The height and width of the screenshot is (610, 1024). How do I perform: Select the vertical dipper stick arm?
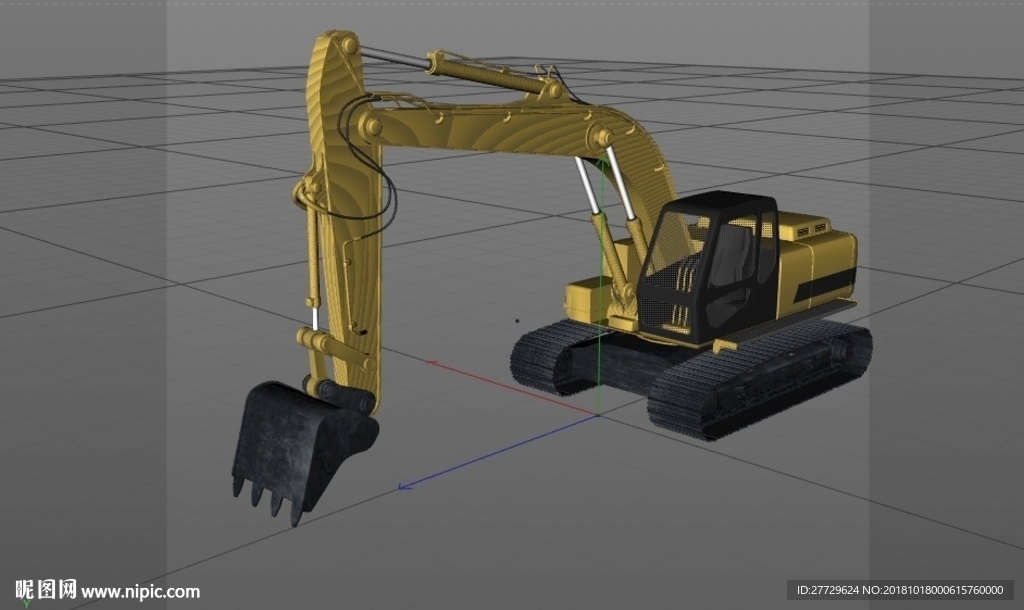coord(343,216)
